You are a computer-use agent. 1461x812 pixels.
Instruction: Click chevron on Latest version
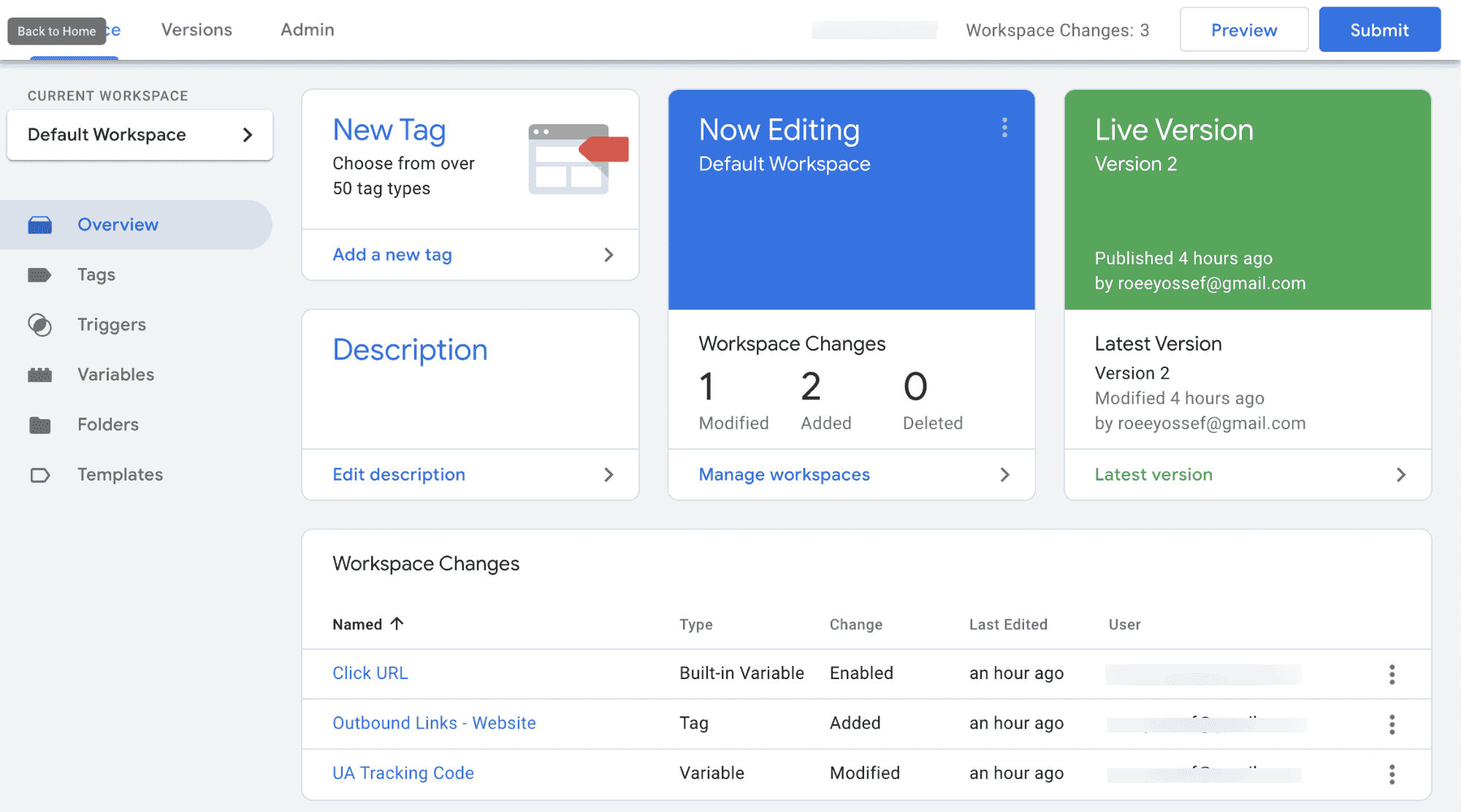[x=1400, y=475]
